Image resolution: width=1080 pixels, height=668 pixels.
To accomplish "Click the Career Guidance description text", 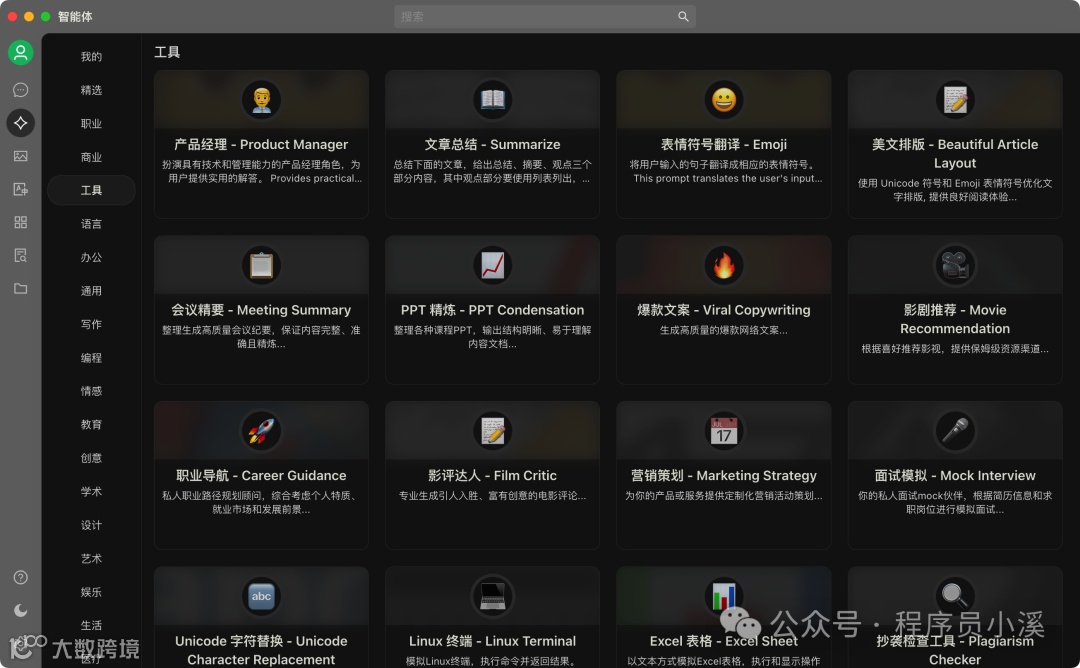I will click(261, 502).
